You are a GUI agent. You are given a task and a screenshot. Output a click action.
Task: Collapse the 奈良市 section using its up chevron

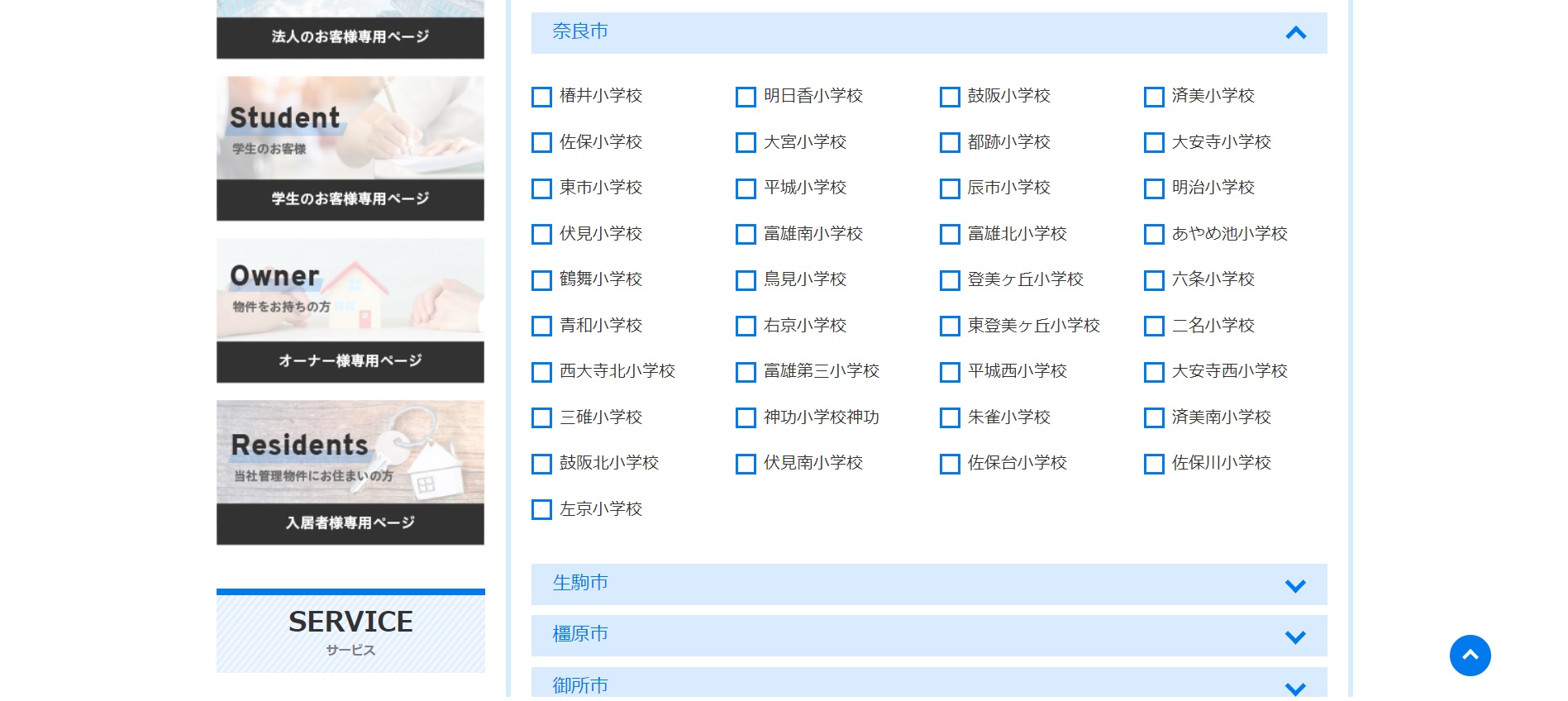(1295, 33)
